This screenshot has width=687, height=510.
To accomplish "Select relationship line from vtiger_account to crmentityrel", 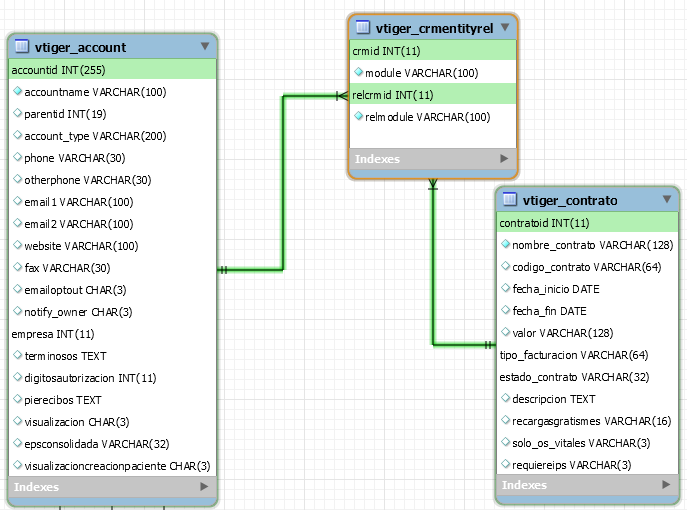I will point(283,182).
